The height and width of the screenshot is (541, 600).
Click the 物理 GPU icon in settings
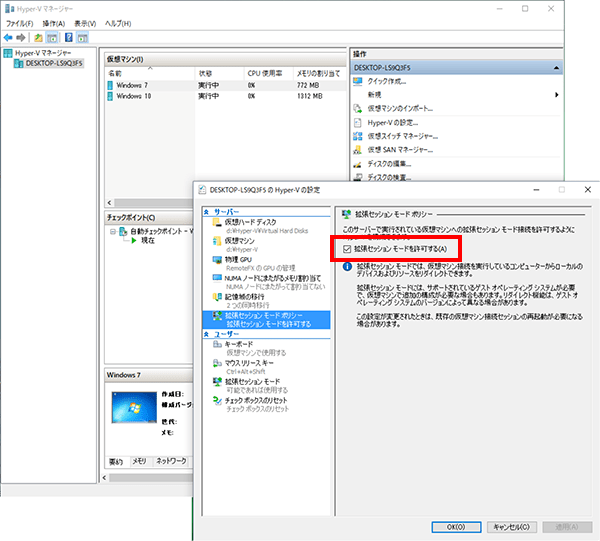pyautogui.click(x=217, y=259)
